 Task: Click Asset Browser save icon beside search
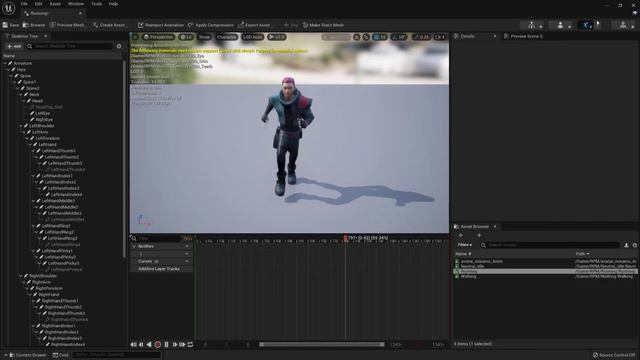pos(626,245)
